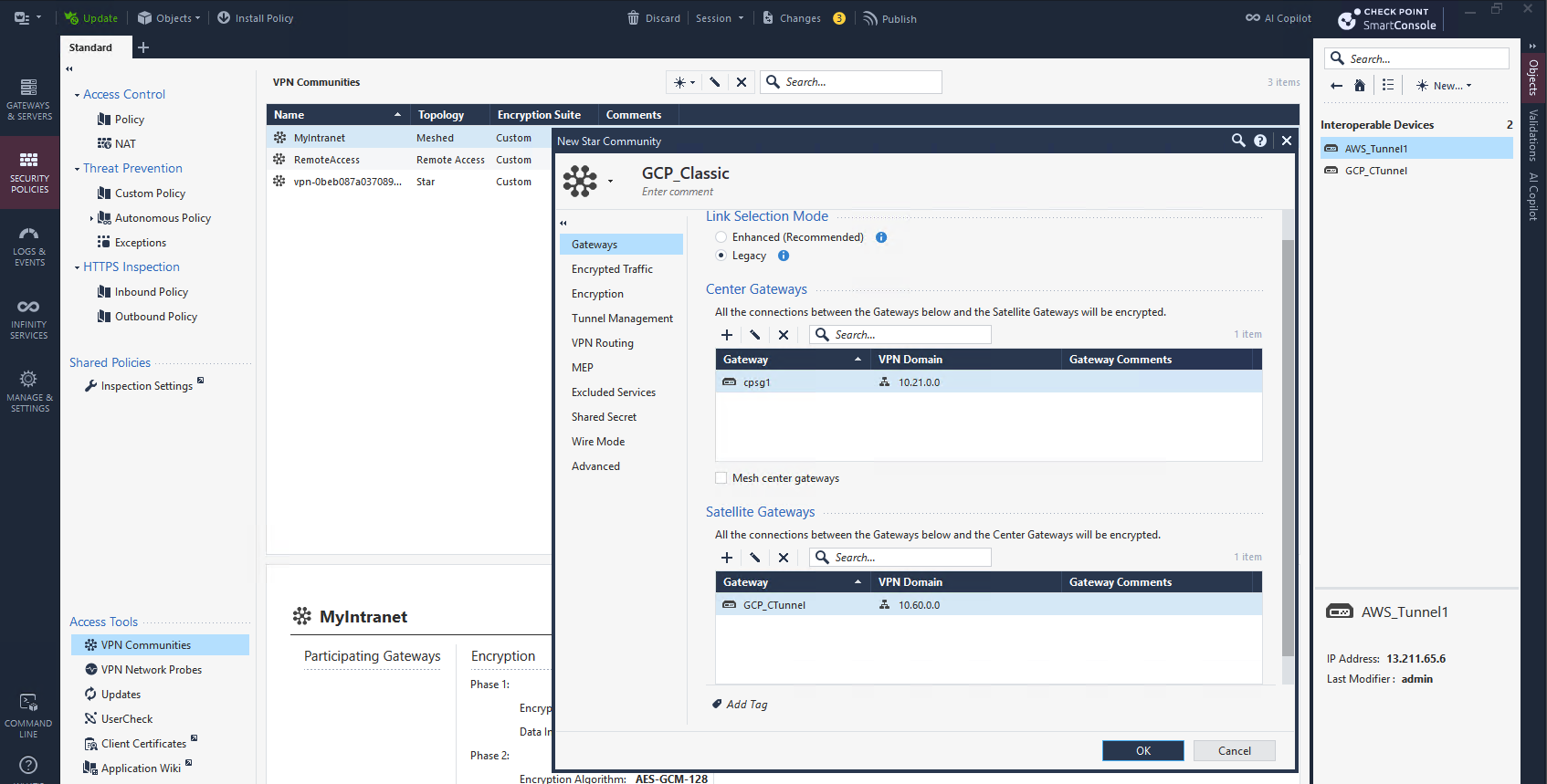1547x784 pixels.
Task: Select Enhanced (Recommended) link selection mode
Action: coord(721,237)
